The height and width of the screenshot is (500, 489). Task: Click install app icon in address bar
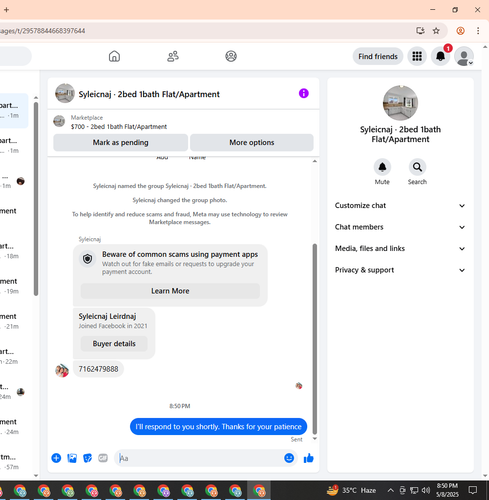(x=420, y=31)
